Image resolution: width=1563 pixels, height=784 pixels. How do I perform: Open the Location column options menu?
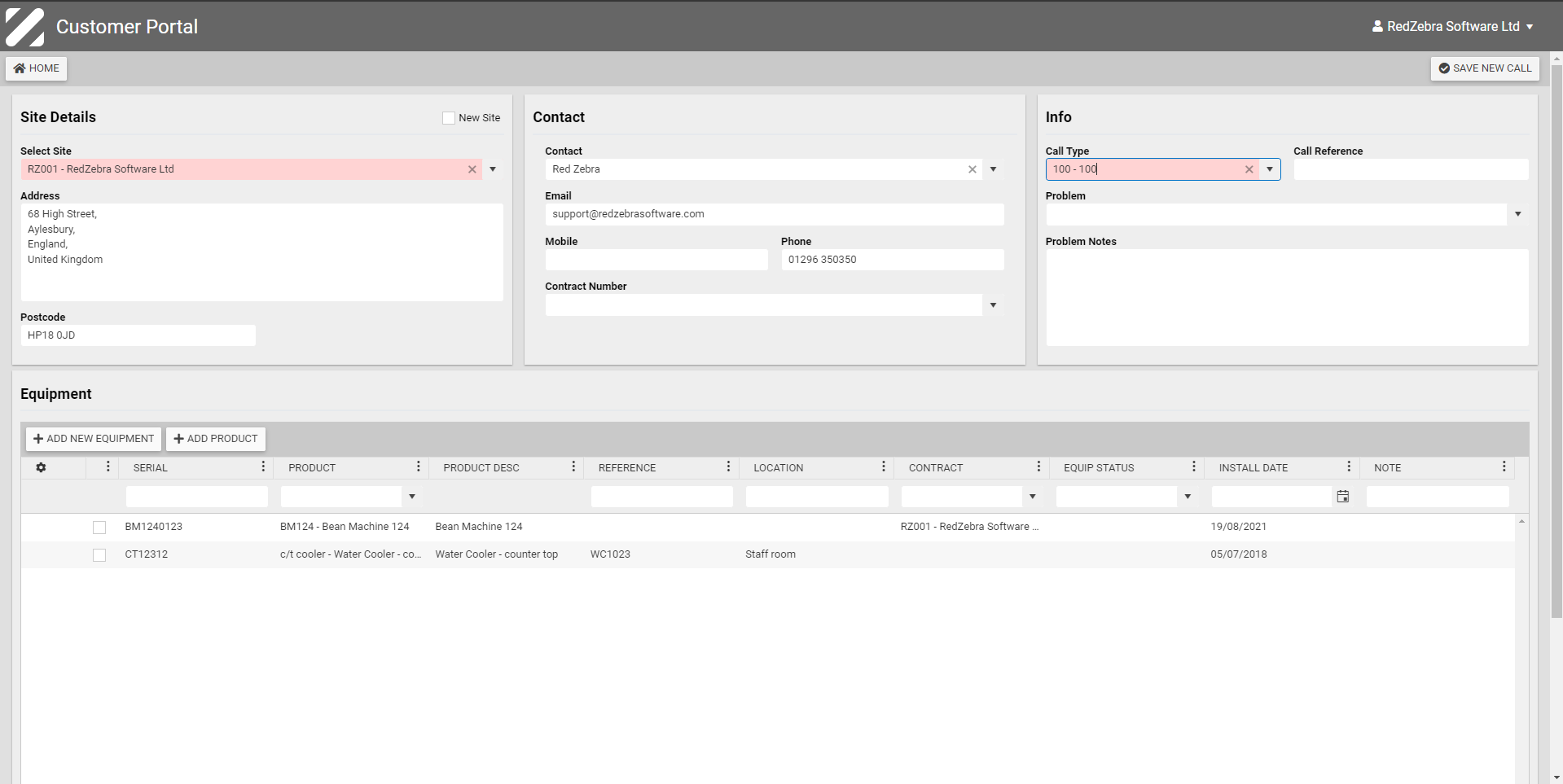point(883,466)
